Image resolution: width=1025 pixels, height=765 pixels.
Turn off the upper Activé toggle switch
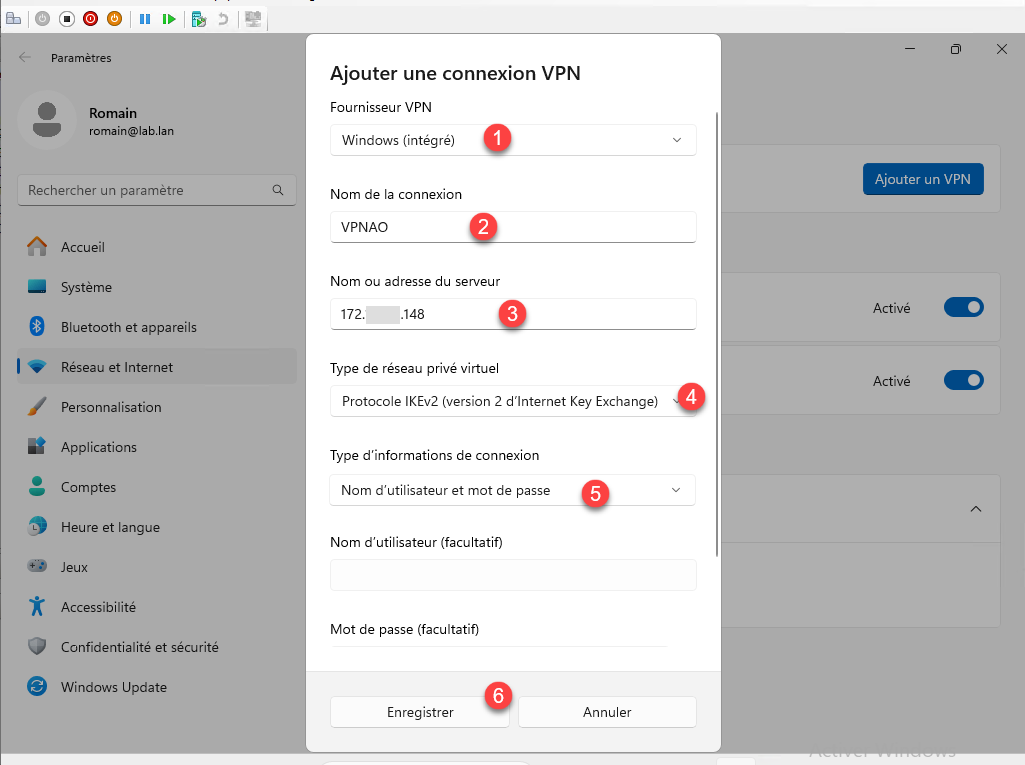coord(963,308)
